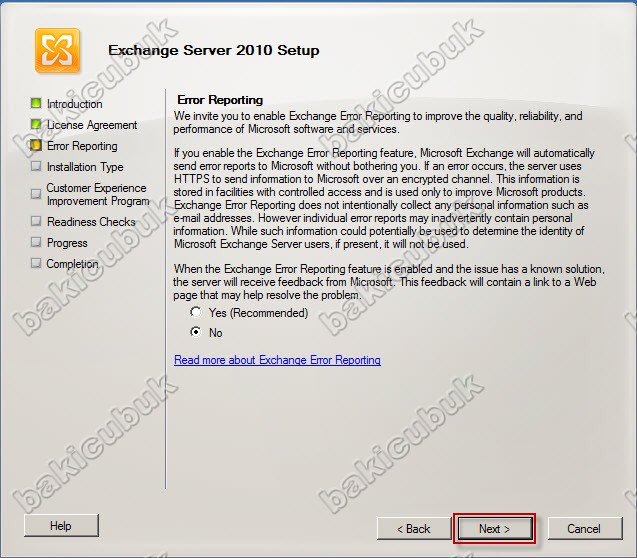Click the No option label text
Image resolution: width=637 pixels, height=558 pixels.
215,333
